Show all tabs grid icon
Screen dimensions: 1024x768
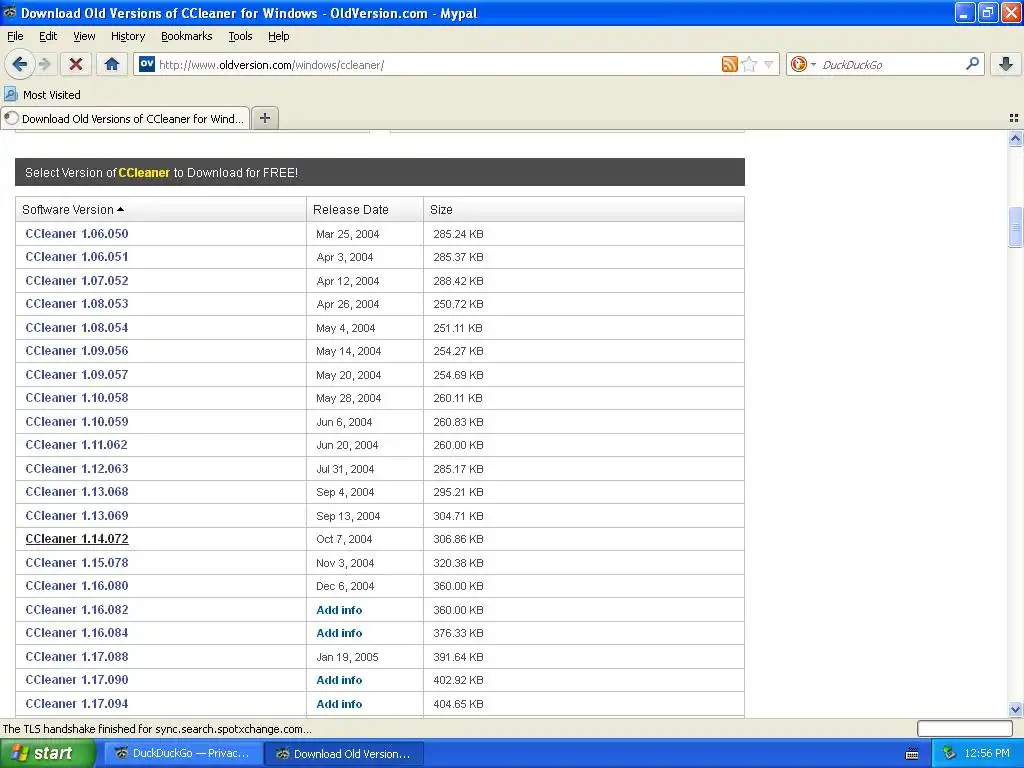(1014, 118)
